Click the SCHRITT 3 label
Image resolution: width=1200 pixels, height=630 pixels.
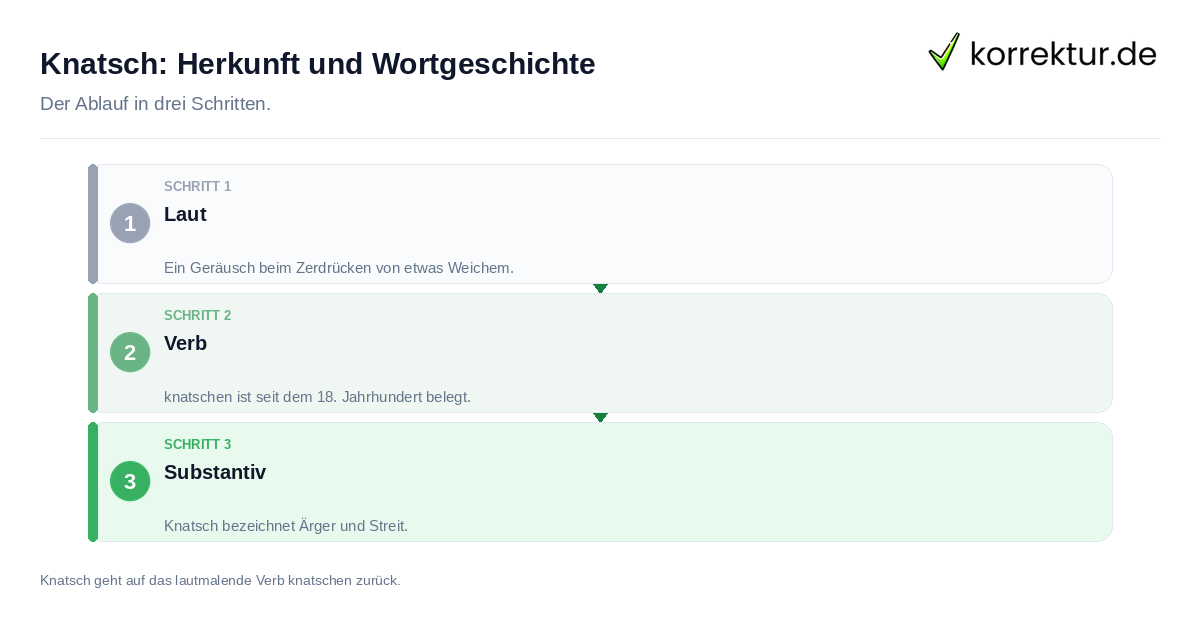[197, 445]
